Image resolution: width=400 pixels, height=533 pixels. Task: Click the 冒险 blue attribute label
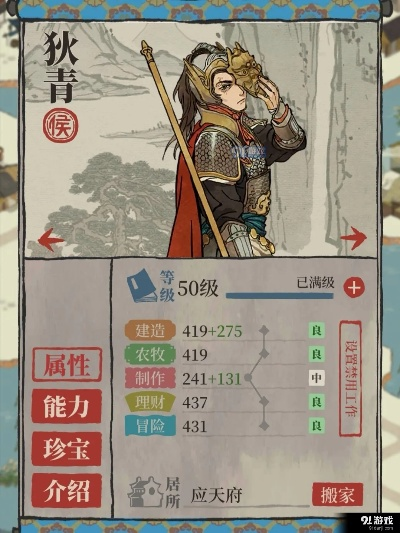pos(150,426)
